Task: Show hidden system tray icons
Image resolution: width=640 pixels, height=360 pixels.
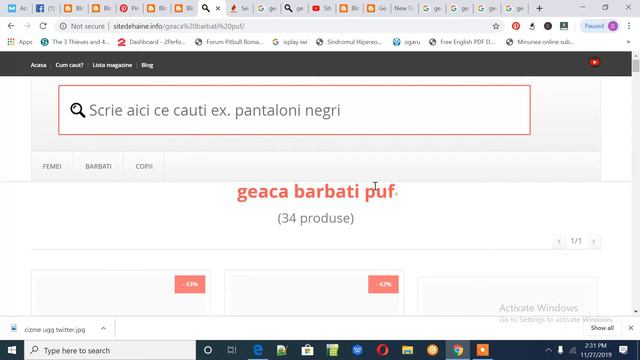Action: pyautogui.click(x=548, y=350)
